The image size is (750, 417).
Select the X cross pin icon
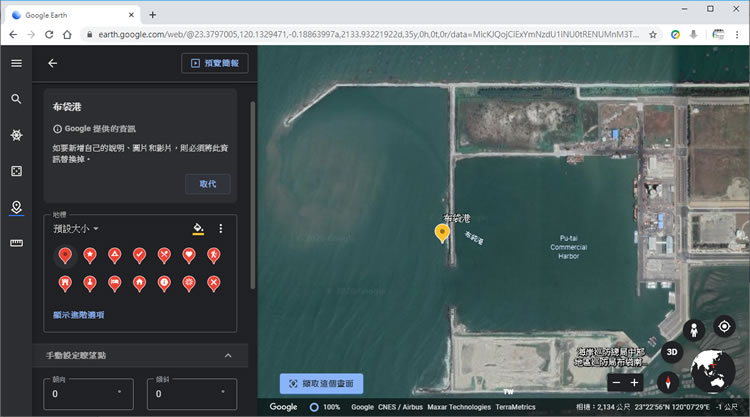[x=214, y=283]
